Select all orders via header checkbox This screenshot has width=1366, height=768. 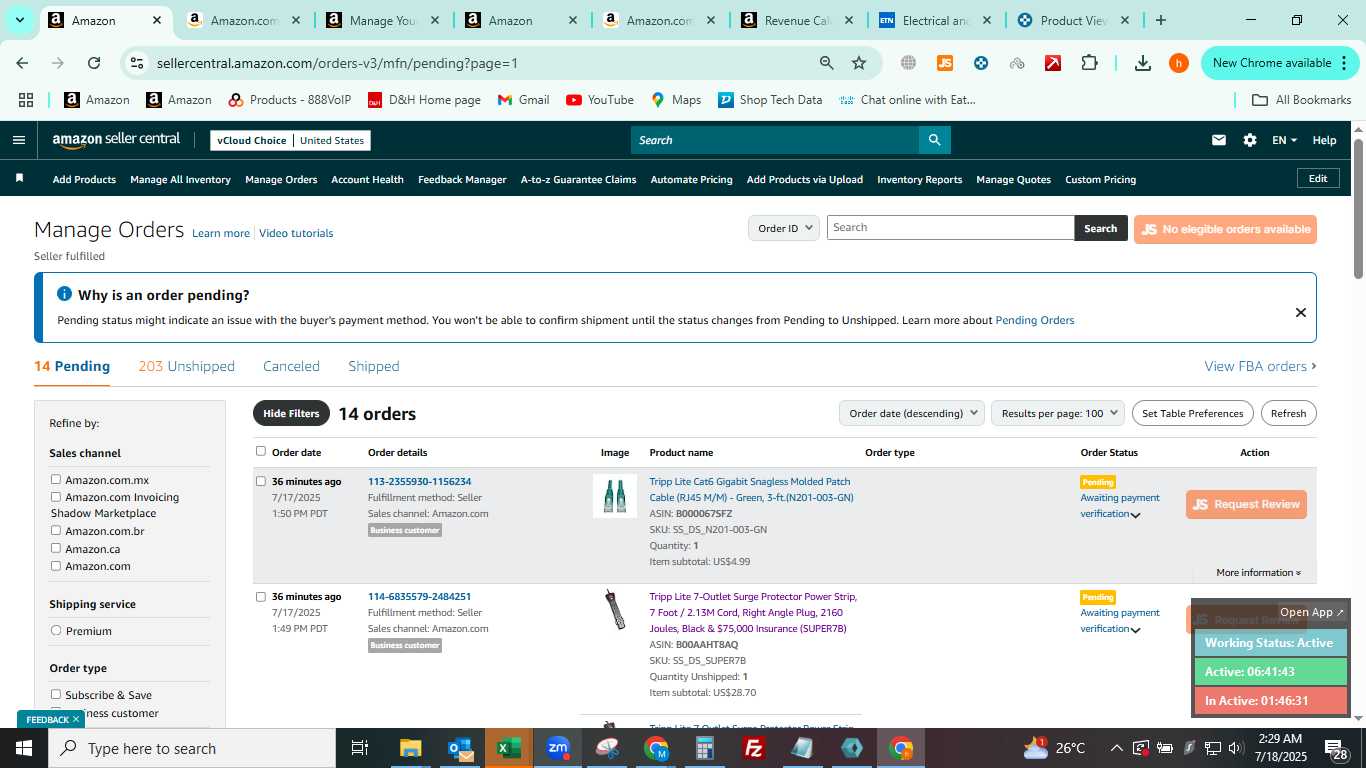(261, 451)
